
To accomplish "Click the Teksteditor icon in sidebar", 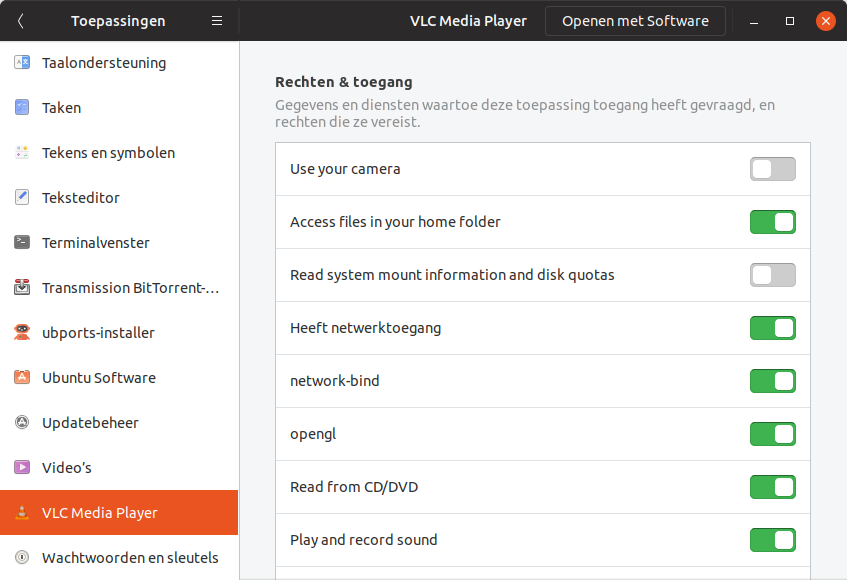I will coord(22,198).
